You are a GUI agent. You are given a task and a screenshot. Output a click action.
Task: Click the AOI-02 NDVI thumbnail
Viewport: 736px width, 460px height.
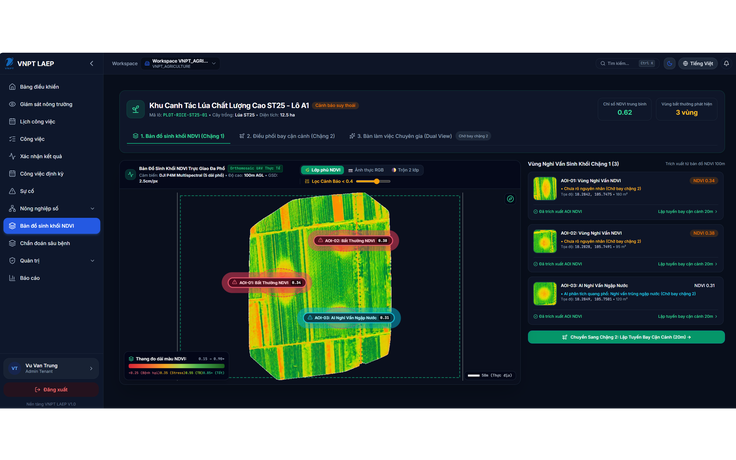(545, 241)
